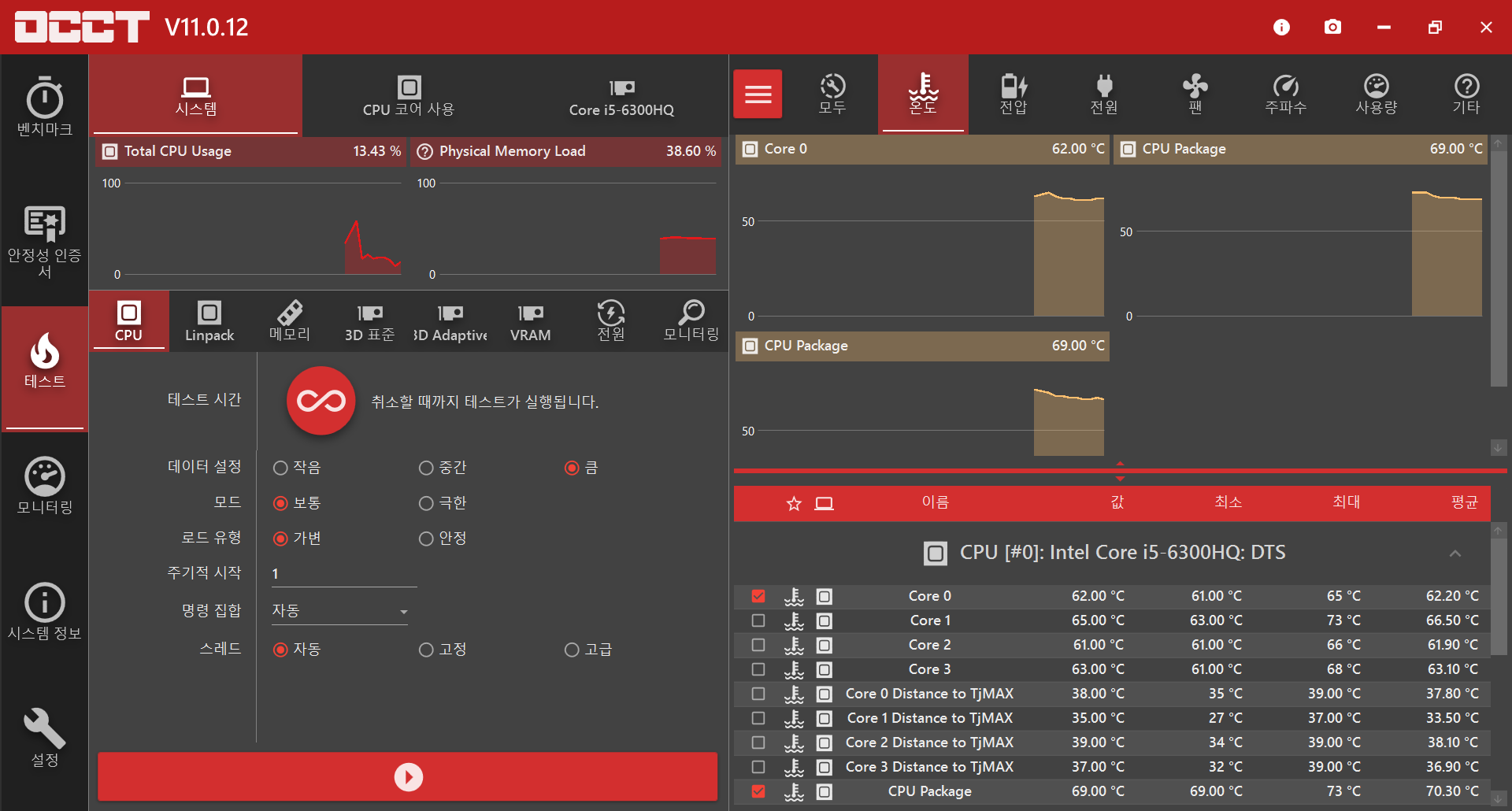The width and height of the screenshot is (1512, 811).
Task: Select the Linpack test
Action: (209, 321)
